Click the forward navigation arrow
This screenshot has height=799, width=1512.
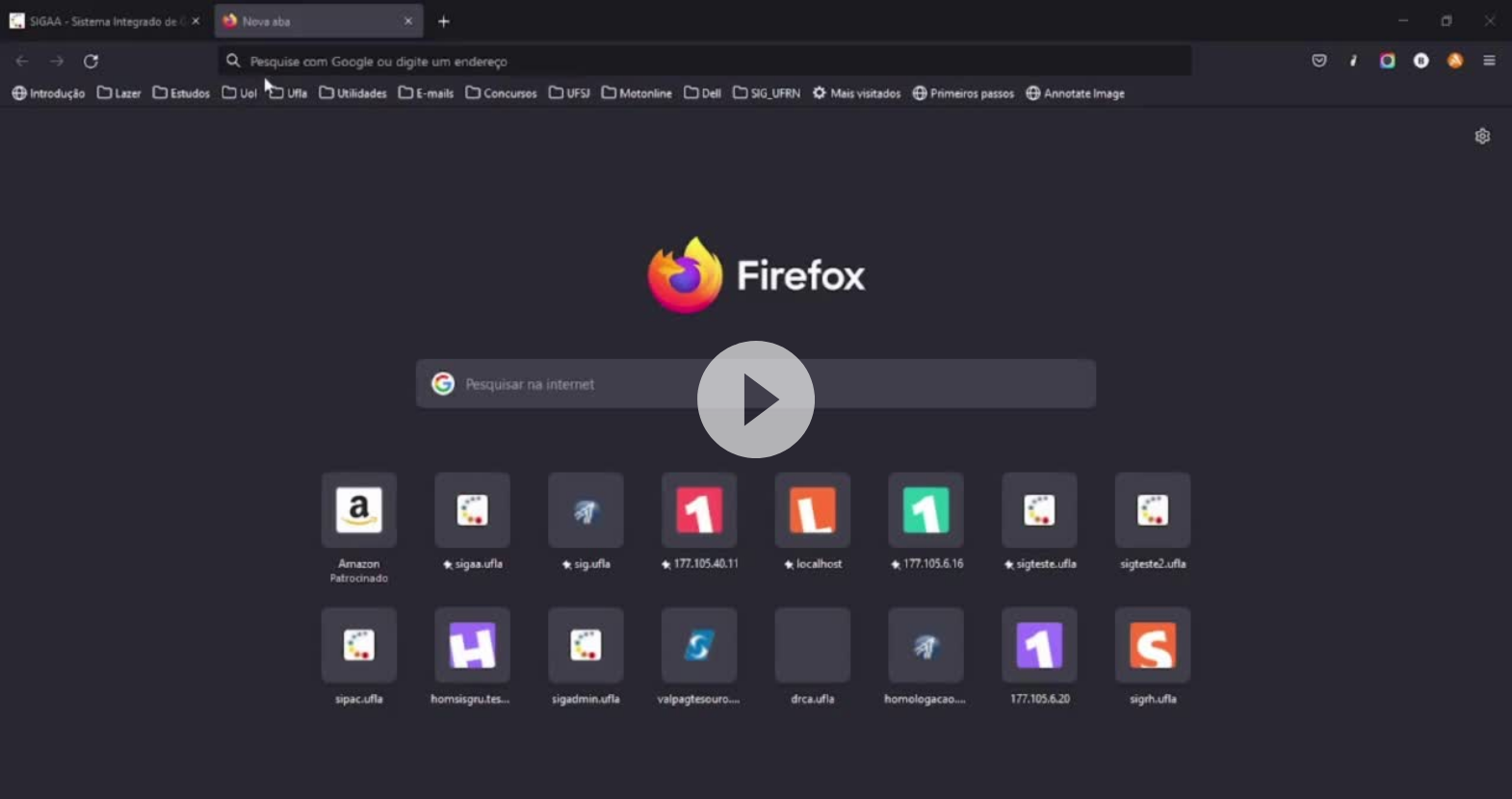point(57,61)
